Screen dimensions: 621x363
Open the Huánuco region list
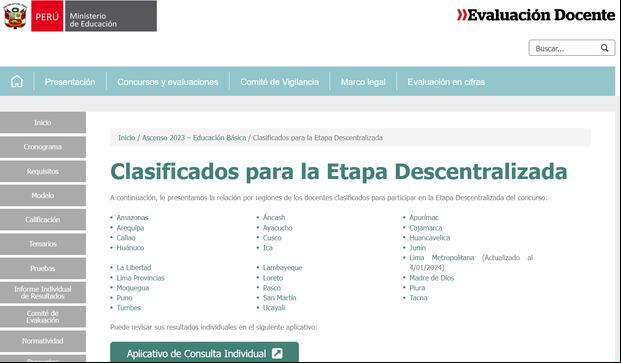pos(130,247)
